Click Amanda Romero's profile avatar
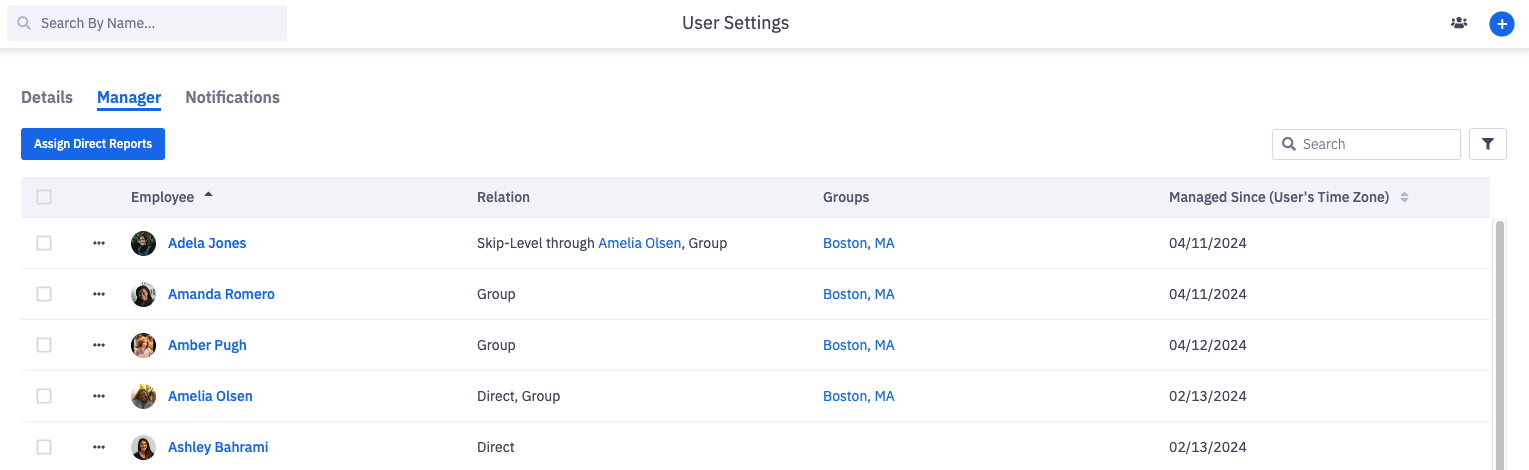The height and width of the screenshot is (470, 1529). click(x=144, y=294)
